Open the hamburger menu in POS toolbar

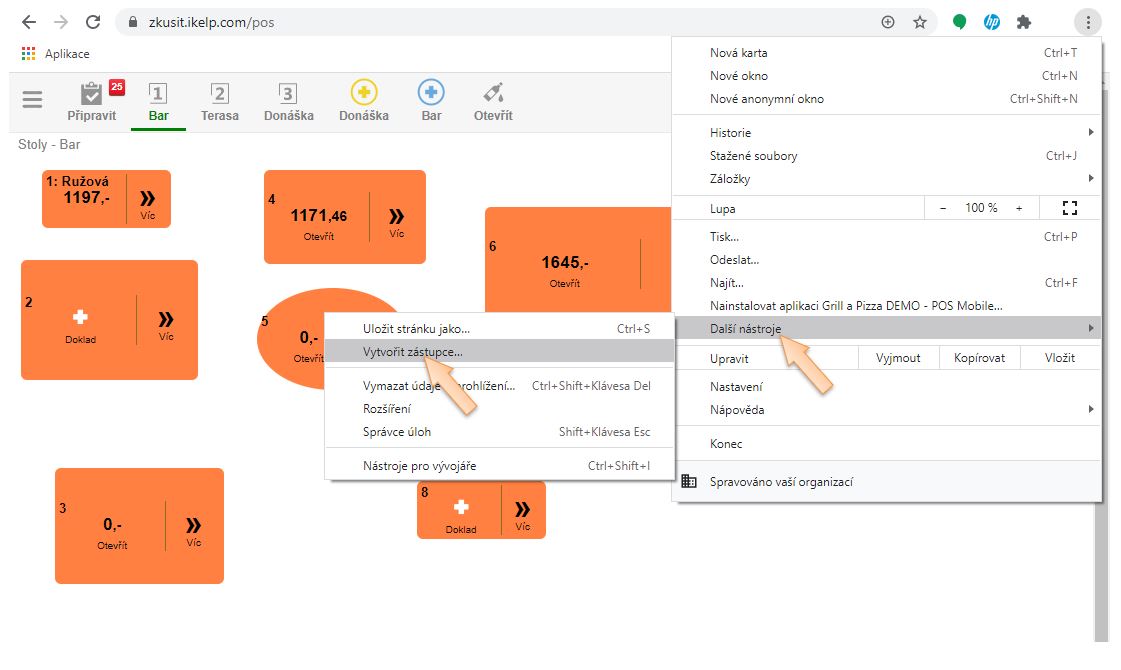click(33, 100)
